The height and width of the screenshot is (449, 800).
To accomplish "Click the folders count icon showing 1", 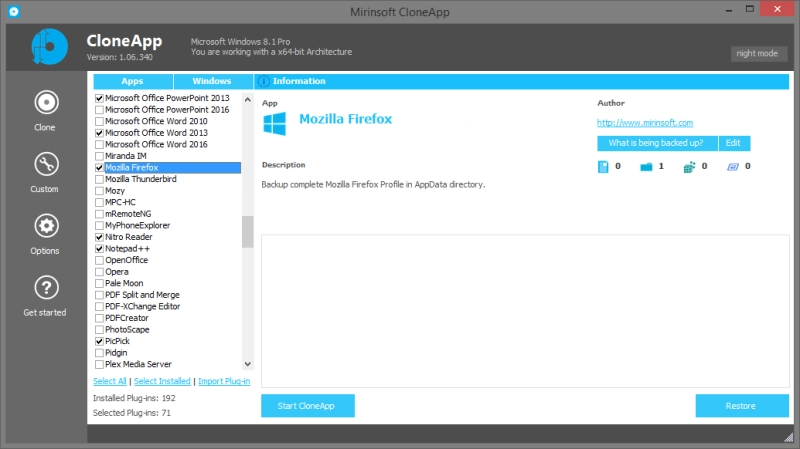I will point(646,167).
